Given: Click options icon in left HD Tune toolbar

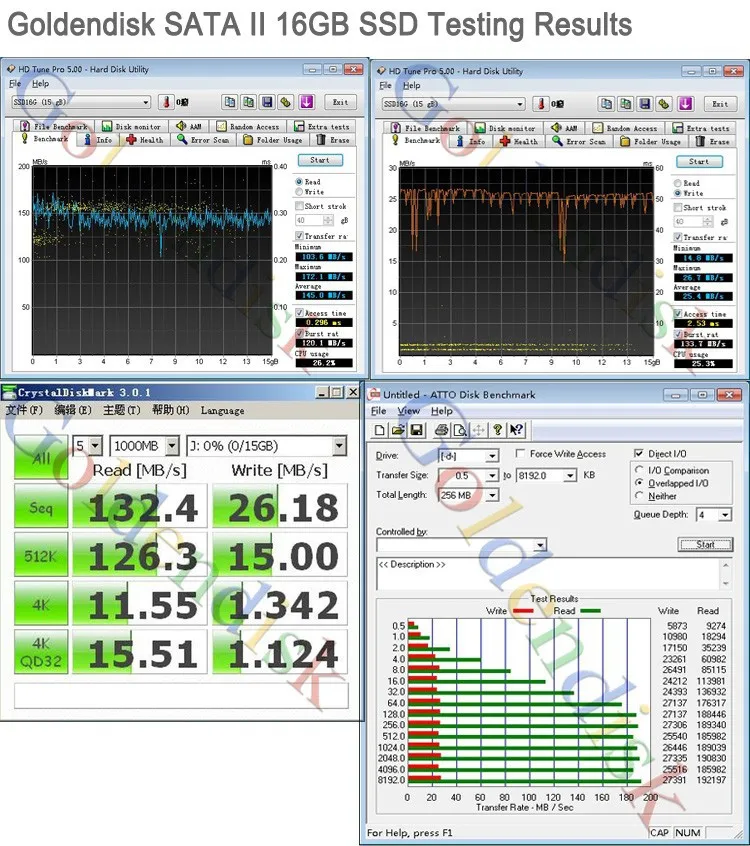Looking at the screenshot, I should pos(285,101).
